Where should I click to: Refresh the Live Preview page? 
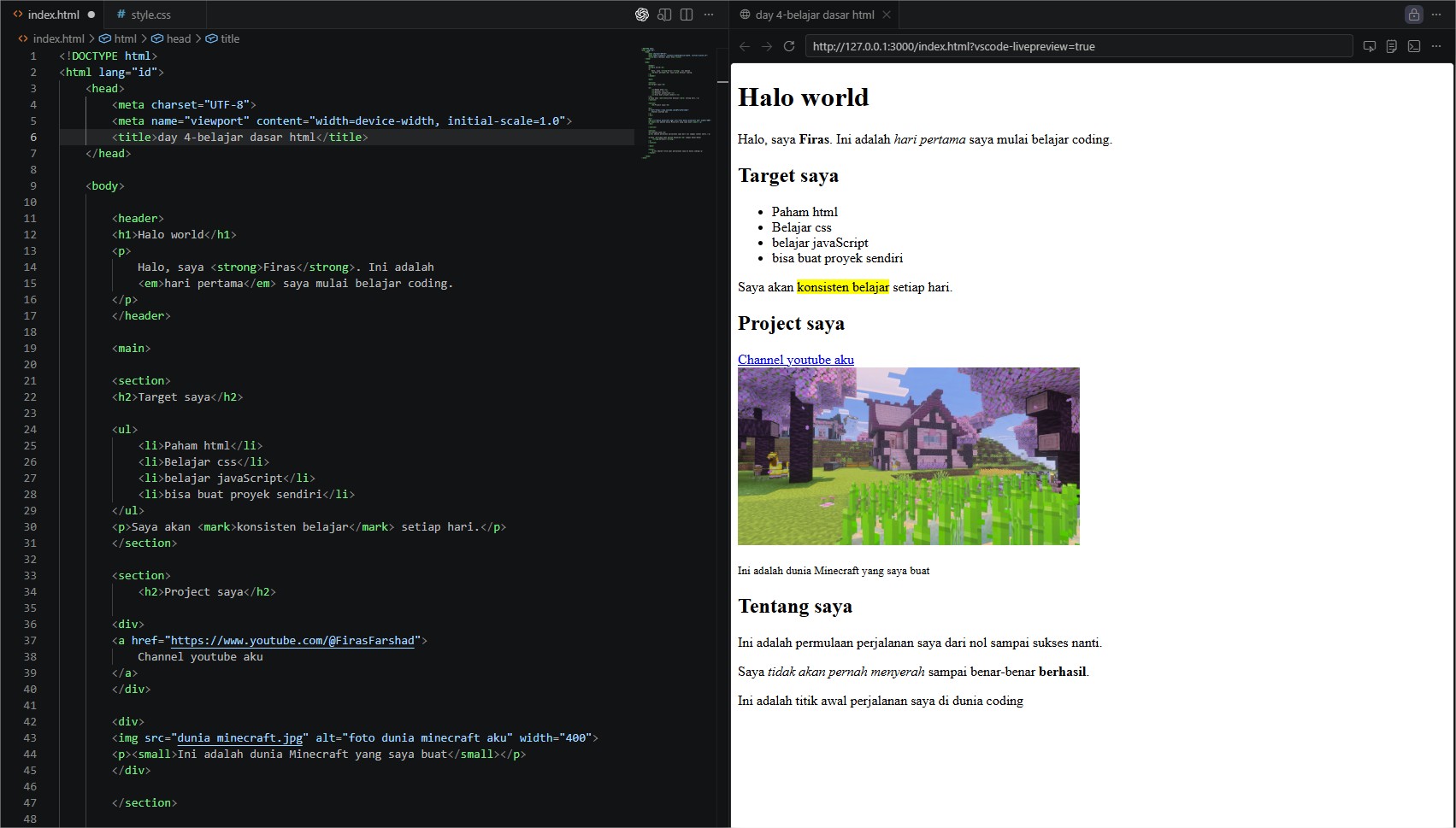(x=788, y=46)
